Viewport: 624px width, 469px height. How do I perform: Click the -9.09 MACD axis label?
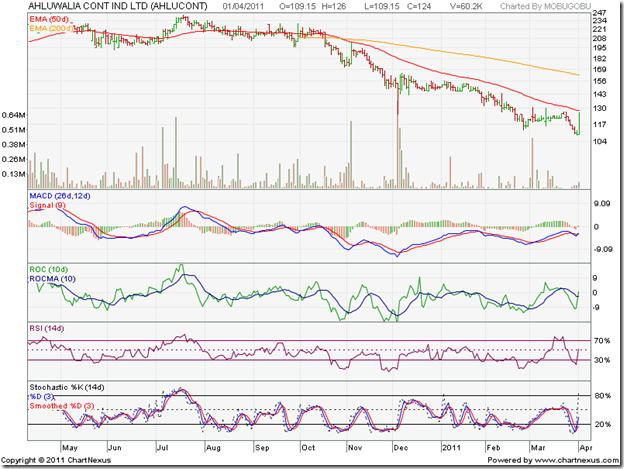(x=603, y=249)
